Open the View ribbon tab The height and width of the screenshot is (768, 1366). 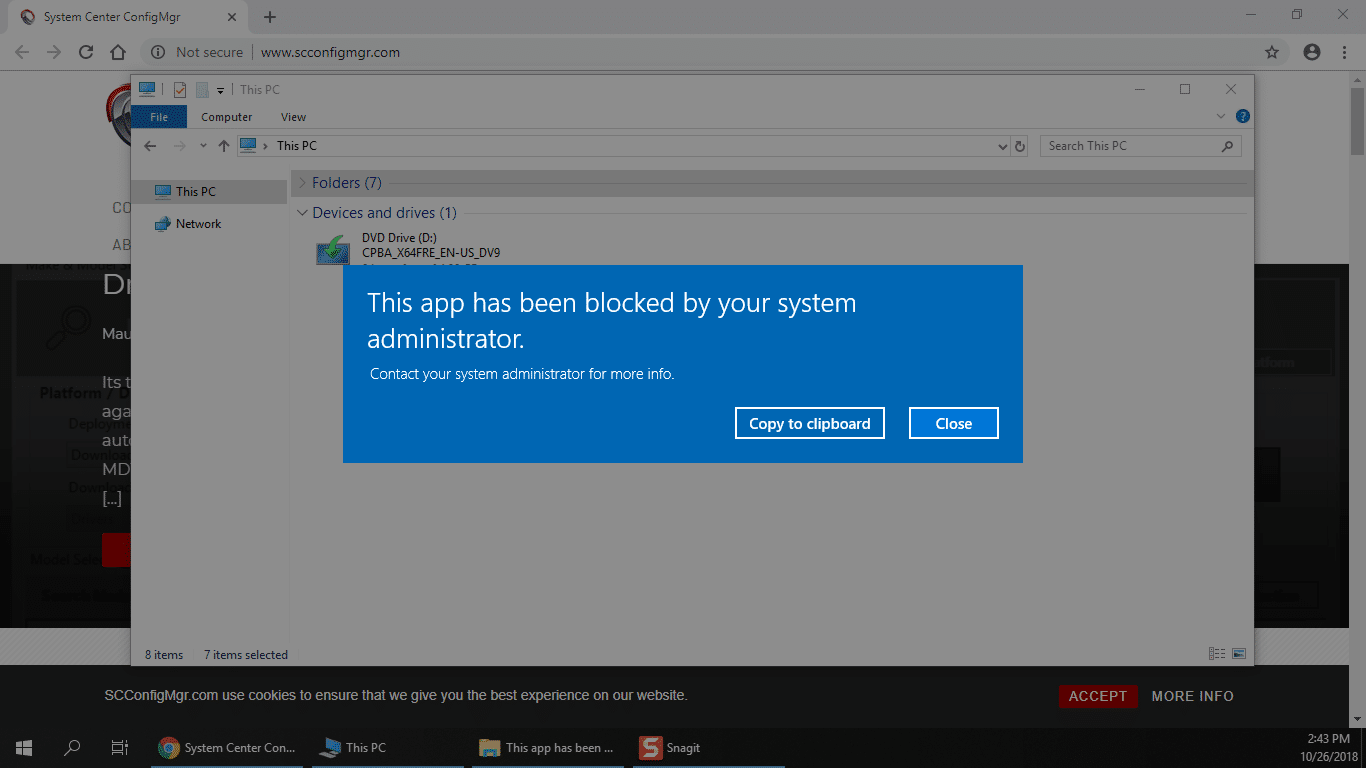[293, 117]
